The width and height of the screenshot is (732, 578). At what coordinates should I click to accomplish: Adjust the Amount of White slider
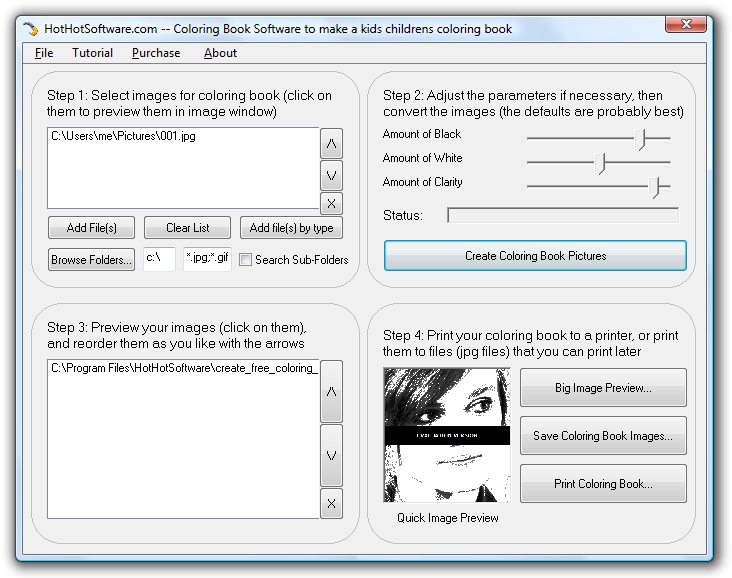(x=600, y=163)
